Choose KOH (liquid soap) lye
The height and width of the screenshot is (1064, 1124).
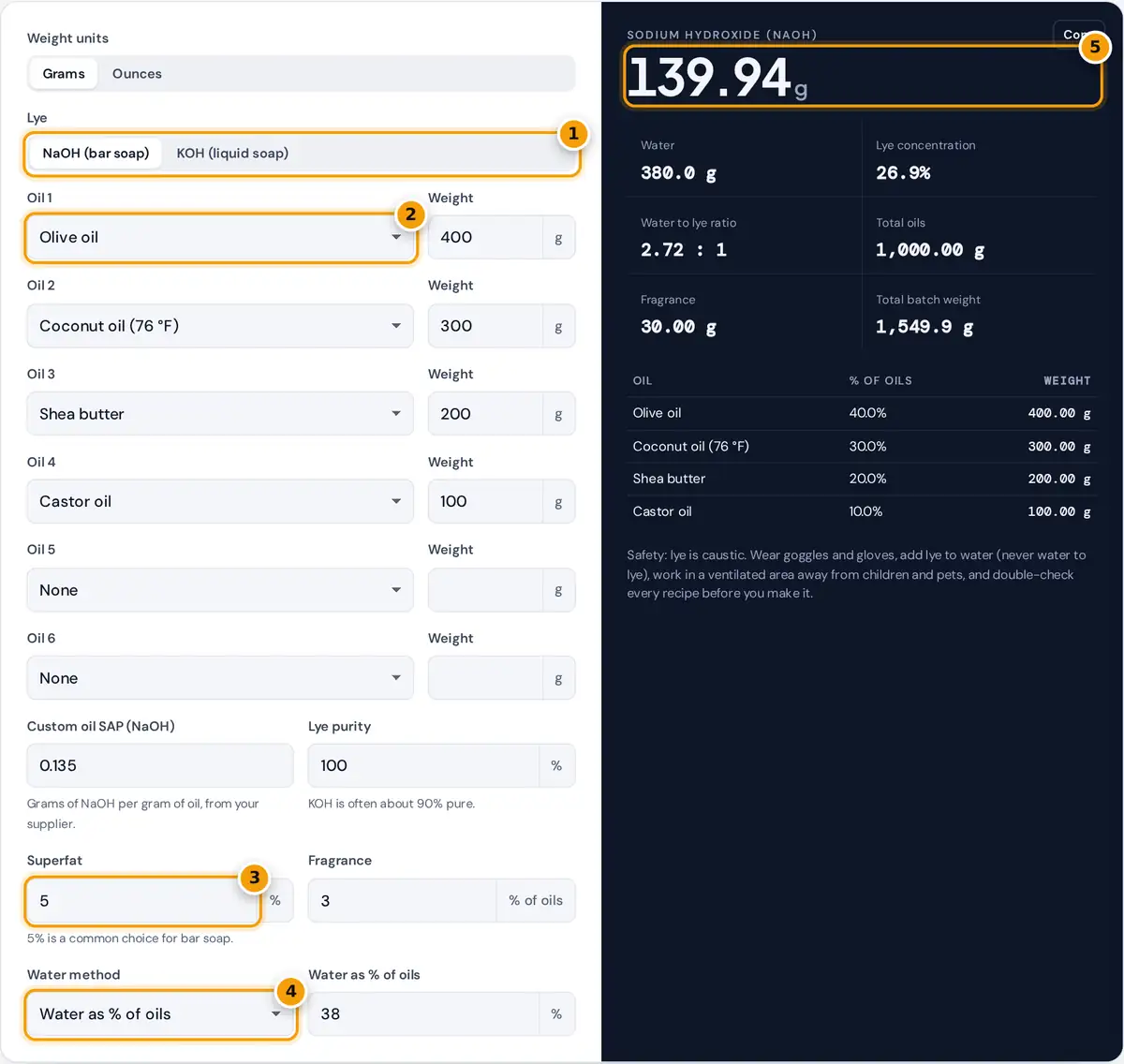(x=232, y=154)
